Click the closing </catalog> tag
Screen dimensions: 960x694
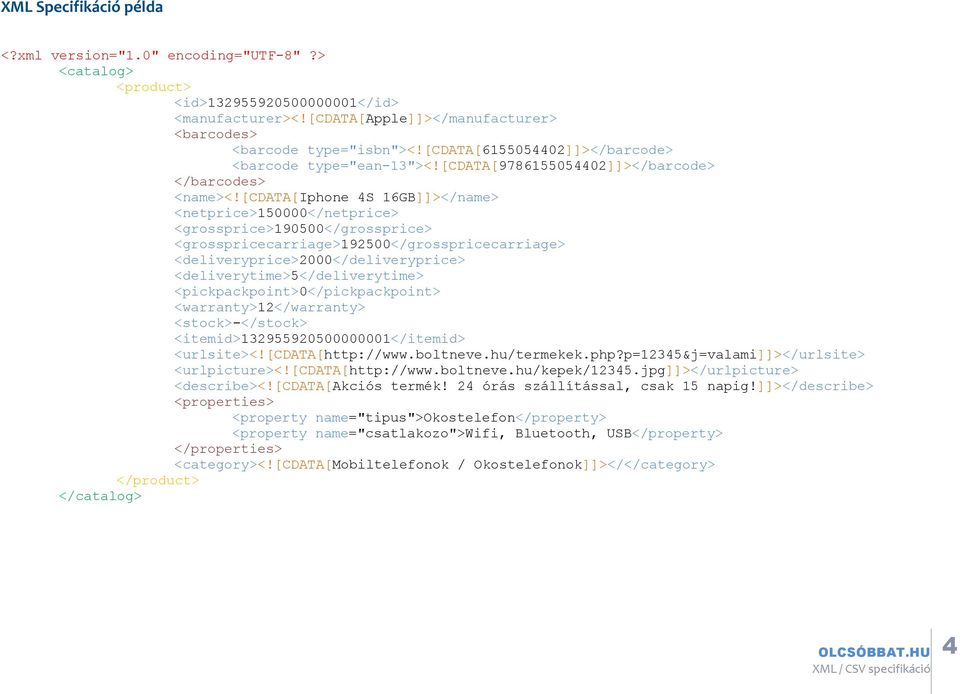point(100,497)
